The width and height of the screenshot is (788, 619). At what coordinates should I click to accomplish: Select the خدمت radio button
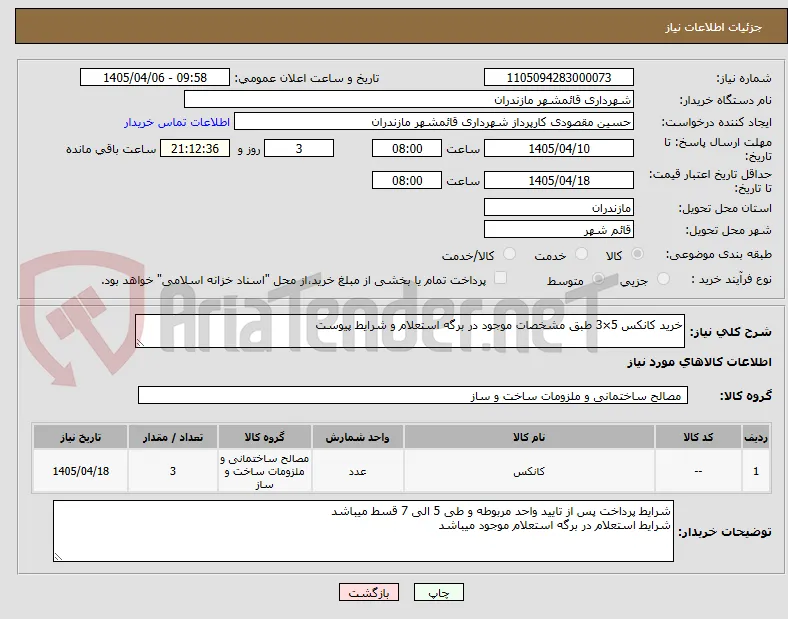[581, 254]
